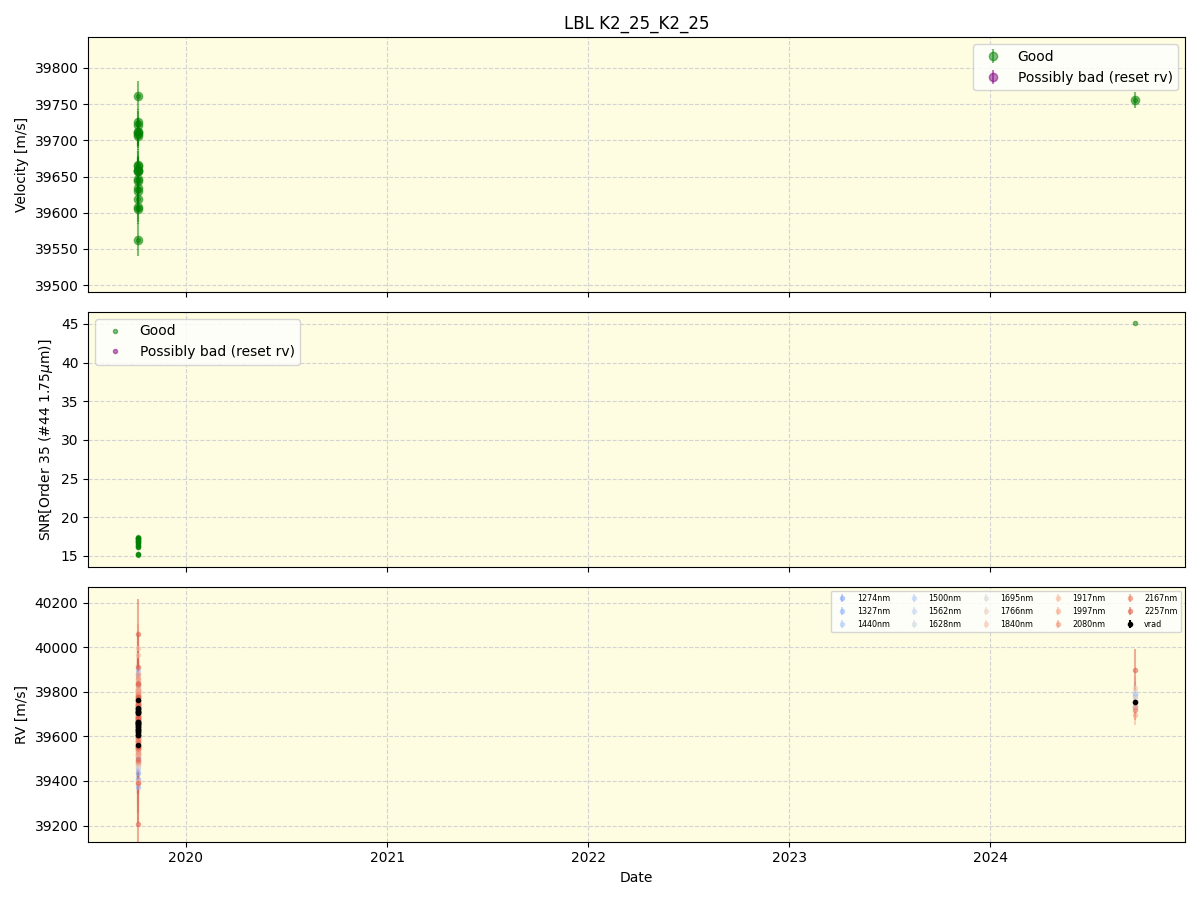Viewport: 1200px width, 900px height.
Task: Select the highest 2019 velocity point near 39760
Action: coord(138,96)
